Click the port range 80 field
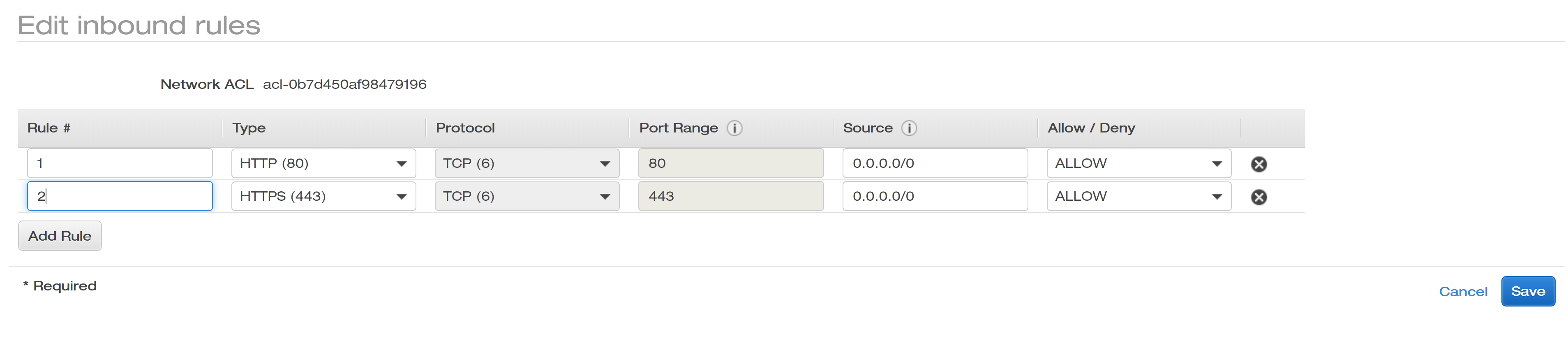The height and width of the screenshot is (346, 1568). [730, 163]
